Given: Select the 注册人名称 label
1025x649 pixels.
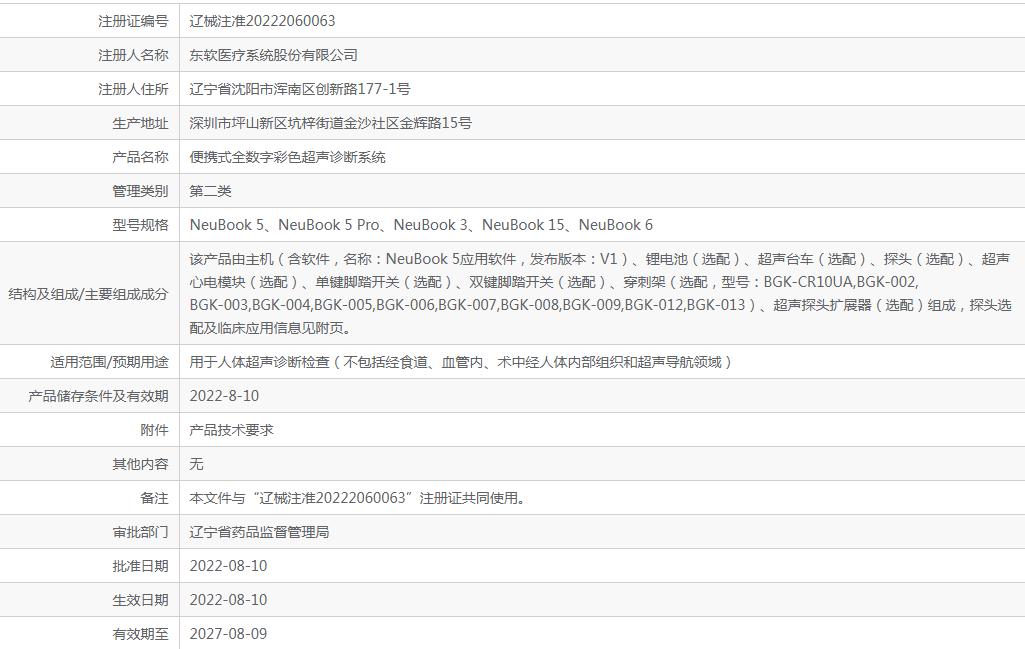Looking at the screenshot, I should click(133, 55).
